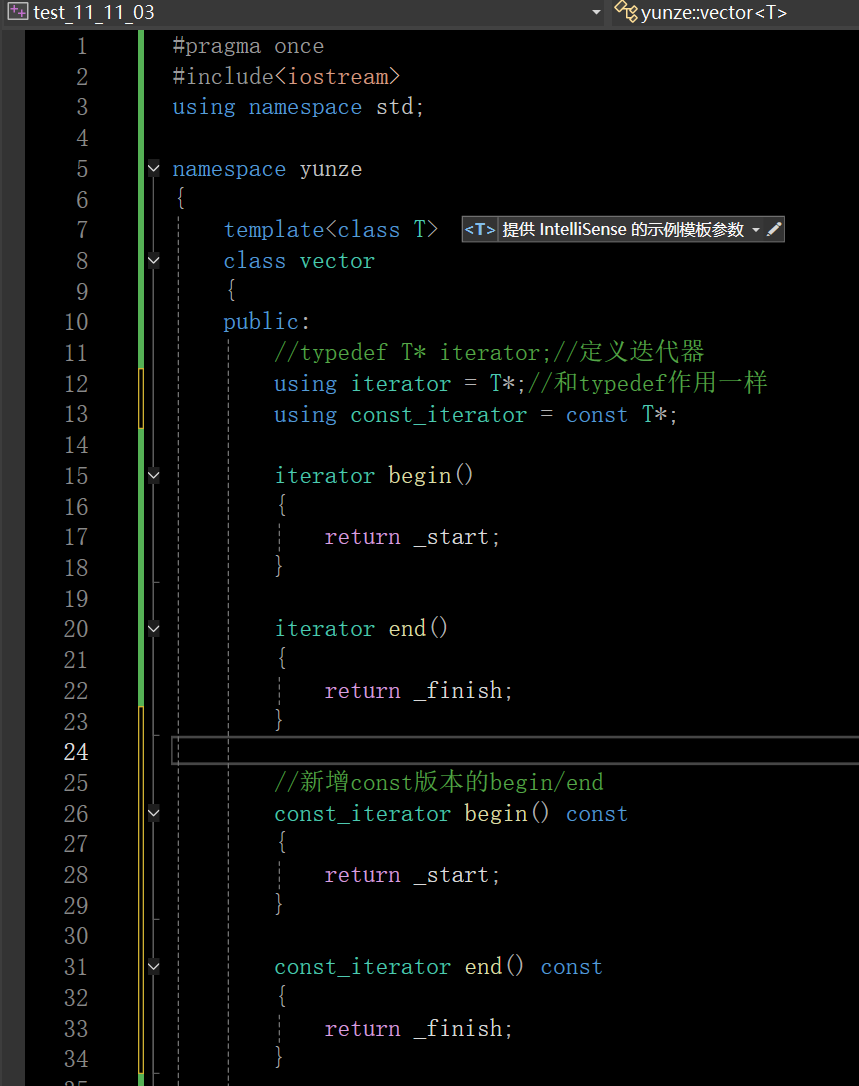Click the <T> template parameter icon
The image size is (859, 1086).
479,229
